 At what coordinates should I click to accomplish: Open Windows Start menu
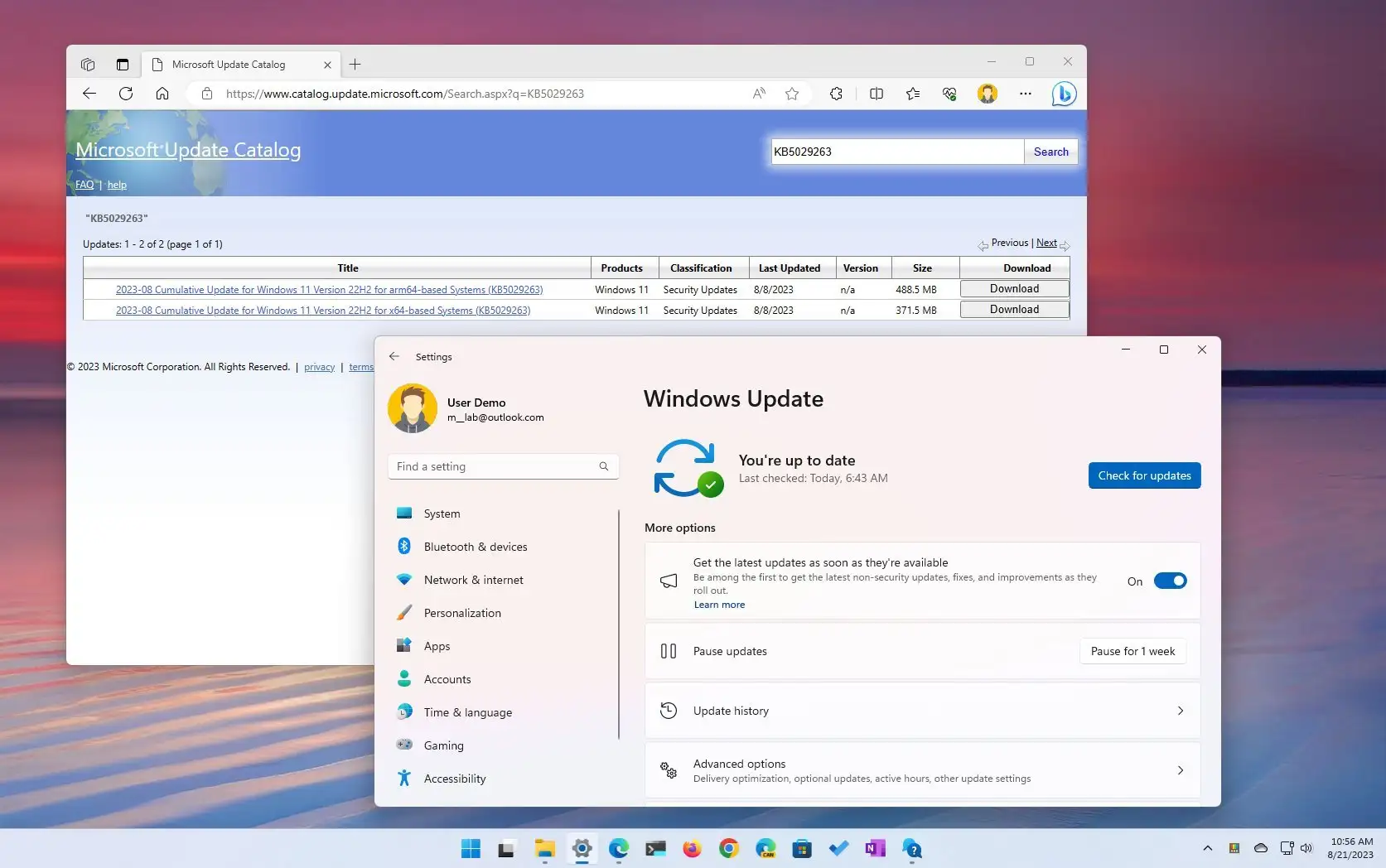(471, 848)
